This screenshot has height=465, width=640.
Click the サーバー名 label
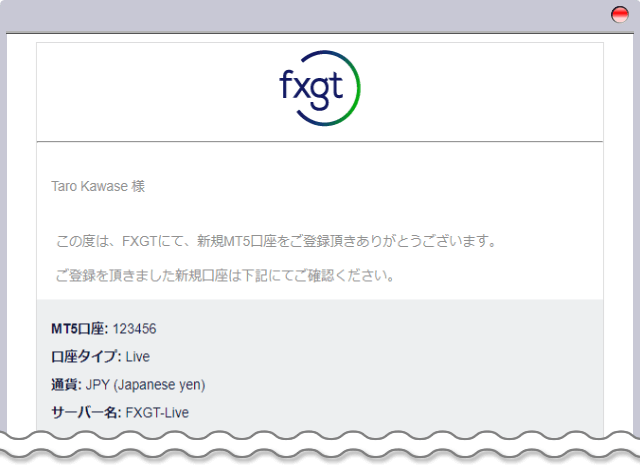(x=86, y=413)
